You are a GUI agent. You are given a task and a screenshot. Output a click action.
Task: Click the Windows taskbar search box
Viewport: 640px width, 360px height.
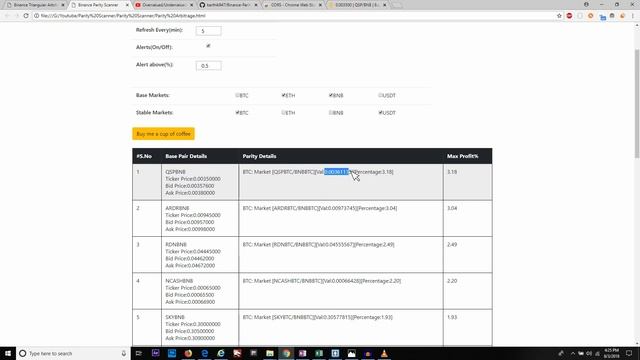point(73,353)
